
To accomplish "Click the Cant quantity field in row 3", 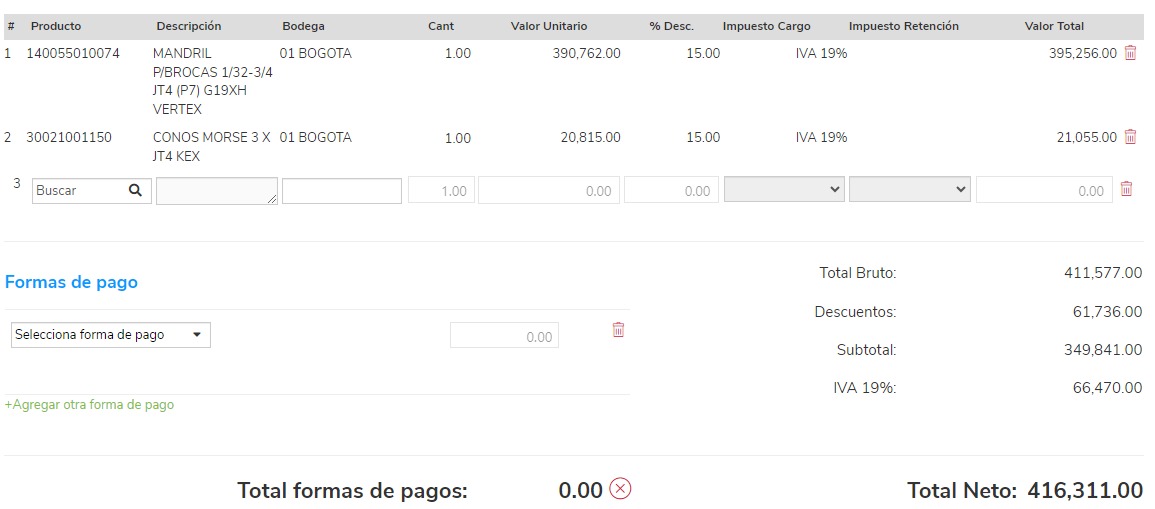I will pos(441,191).
